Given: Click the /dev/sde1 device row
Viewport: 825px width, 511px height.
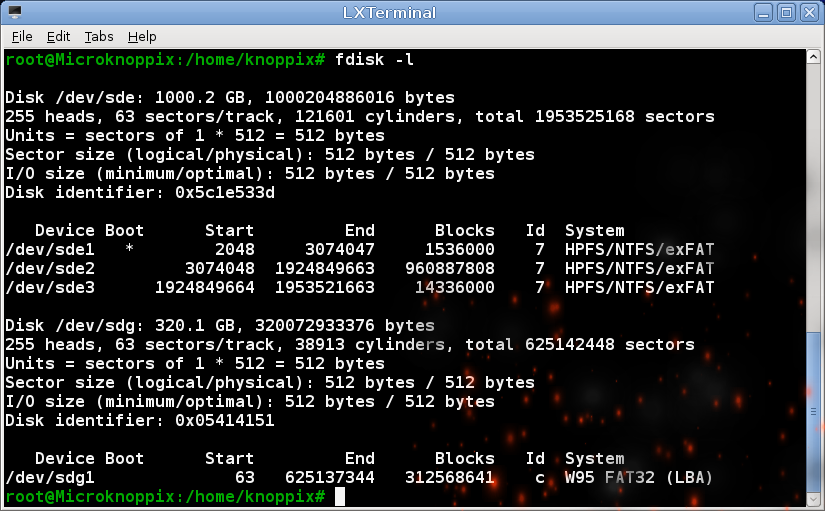Looking at the screenshot, I should pos(360,249).
